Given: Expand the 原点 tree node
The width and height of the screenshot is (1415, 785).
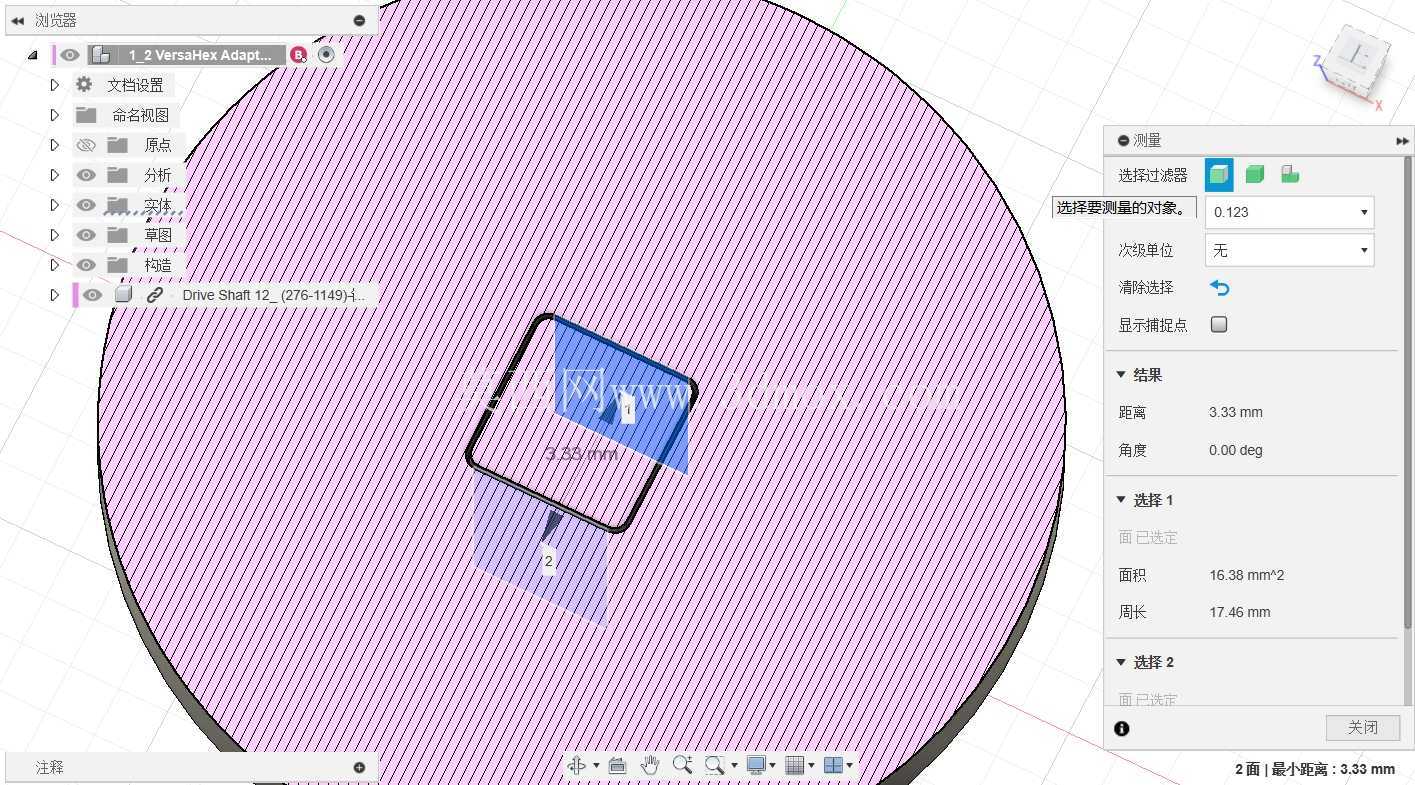Looking at the screenshot, I should click(55, 145).
